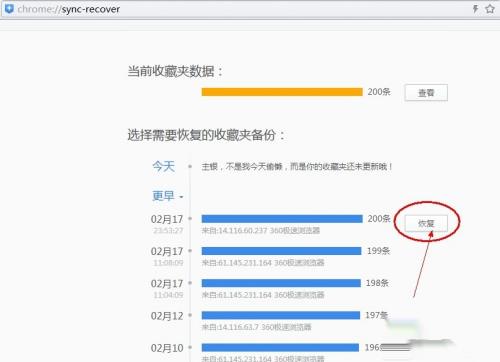Screen dimensions: 500x362
Task: Click the 199条 count label
Action: click(x=378, y=251)
